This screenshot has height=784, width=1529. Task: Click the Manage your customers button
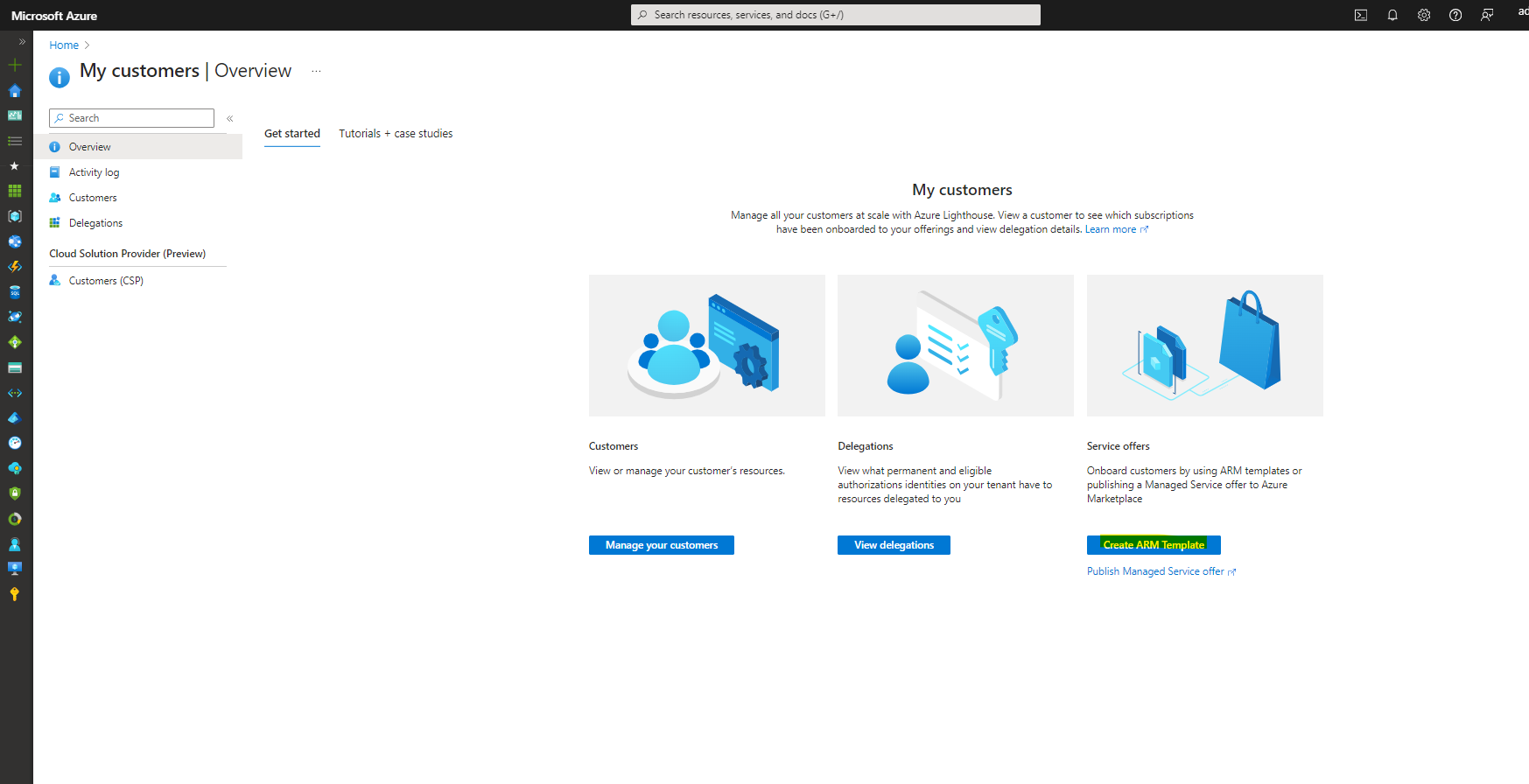[661, 545]
